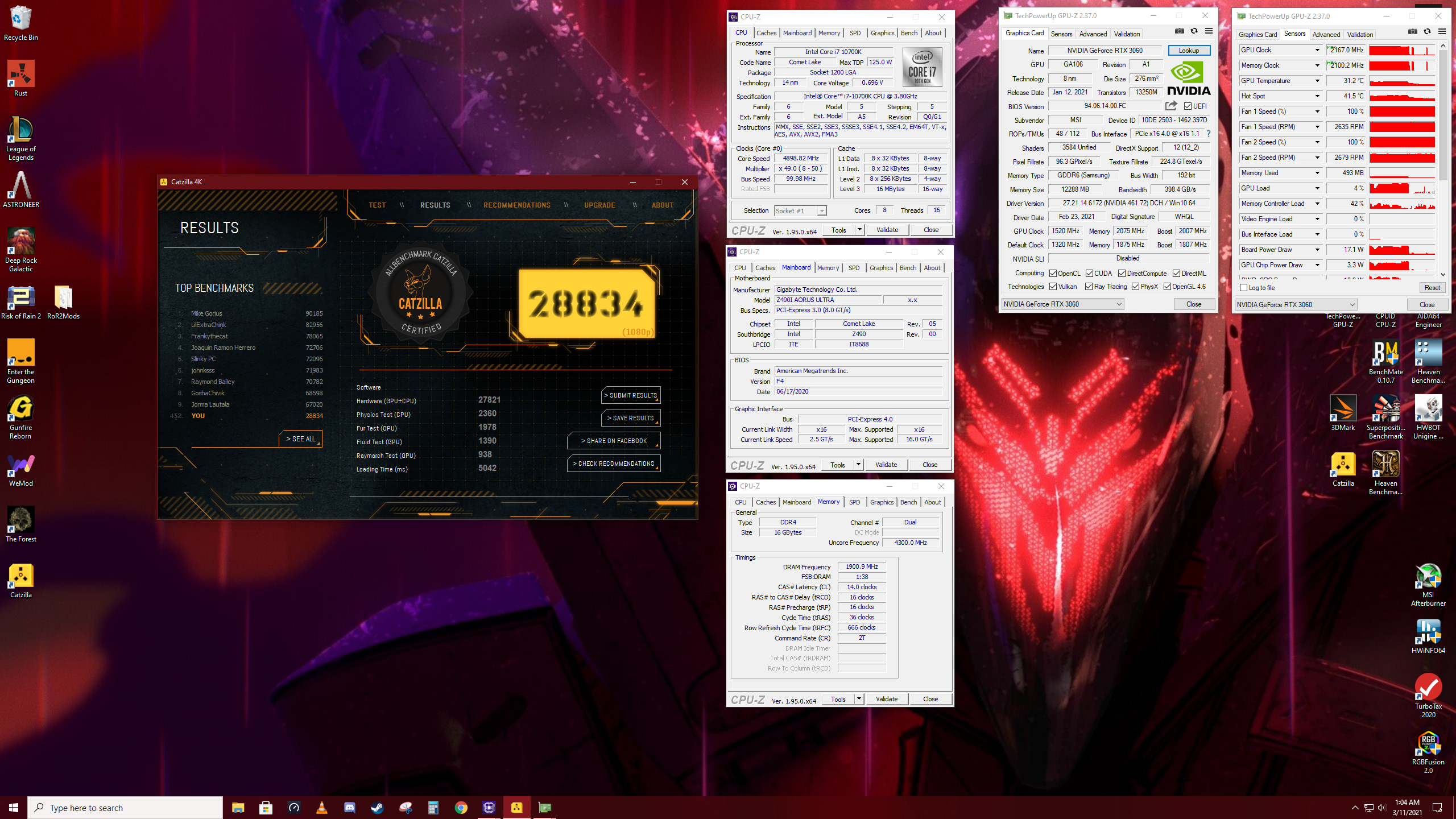Select RoR2Mods folder icon

coord(63,302)
